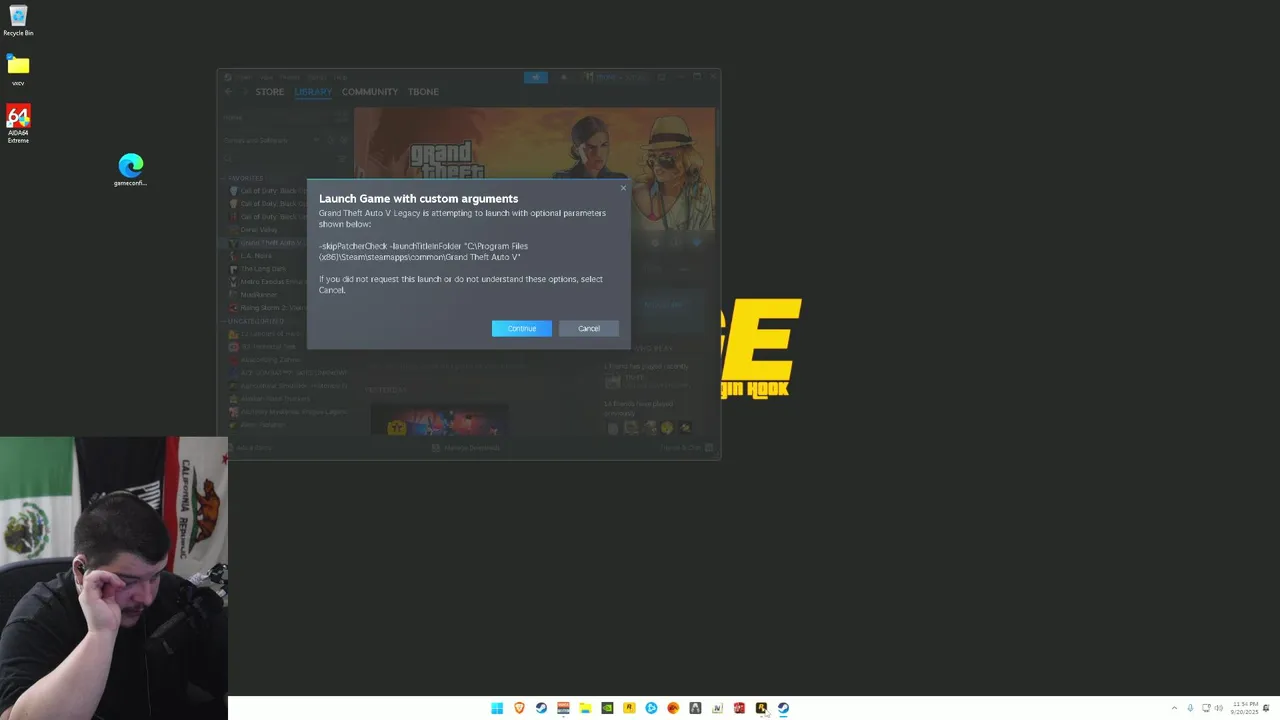The height and width of the screenshot is (720, 1280).
Task: Open Friends & Chat in Steam footer
Action: 687,447
